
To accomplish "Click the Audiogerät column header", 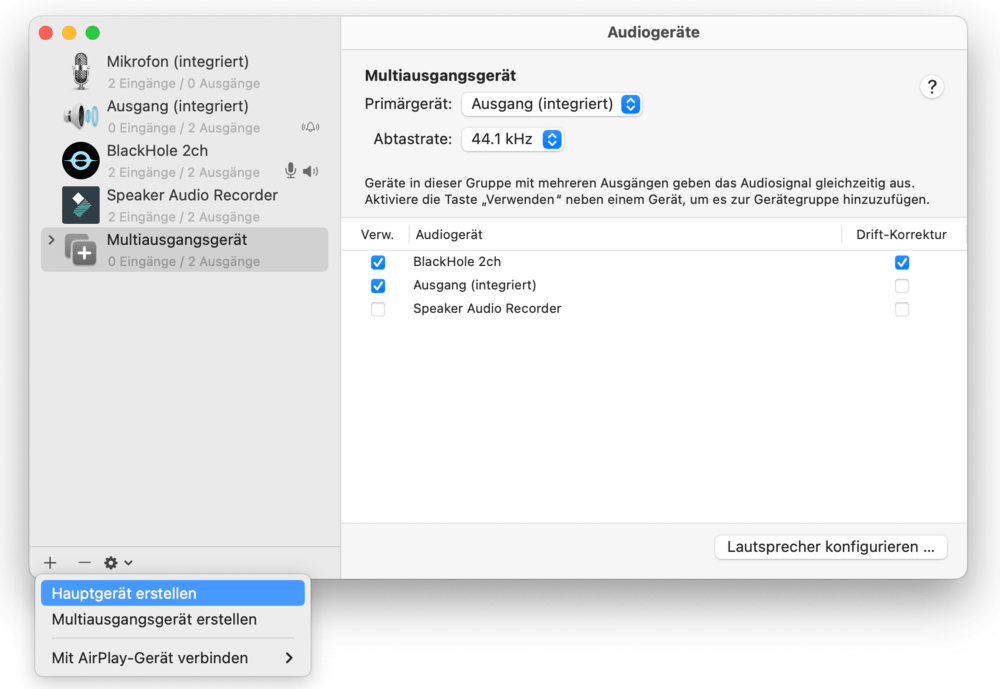I will (x=449, y=235).
